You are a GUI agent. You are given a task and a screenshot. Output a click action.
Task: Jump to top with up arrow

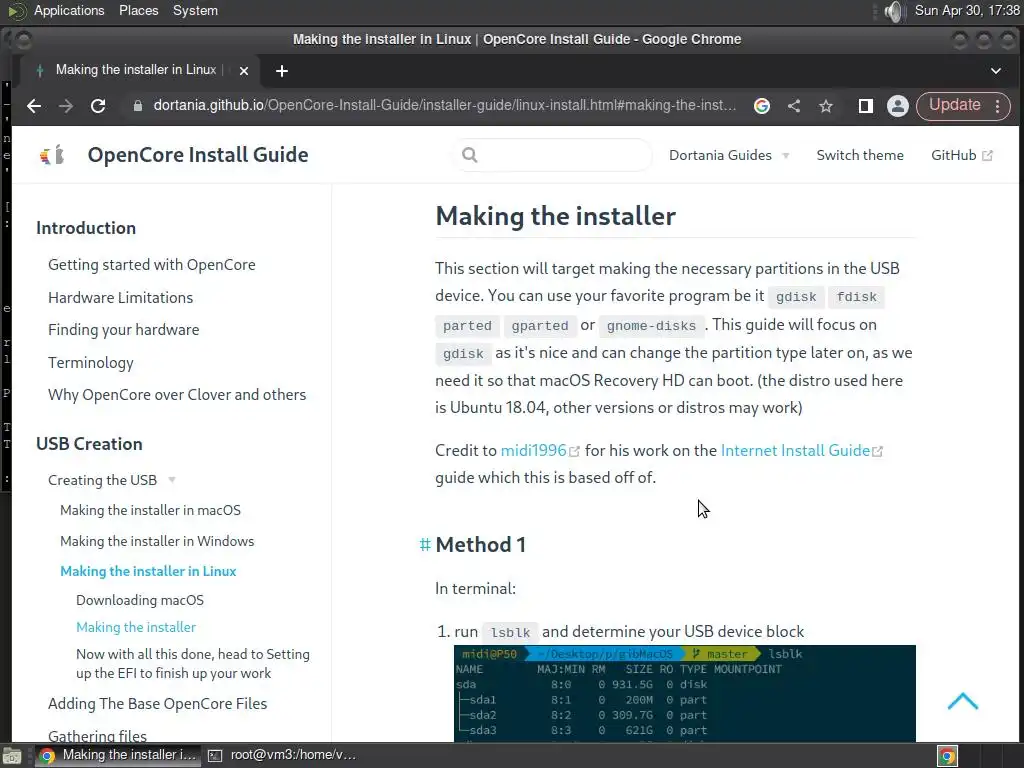962,701
